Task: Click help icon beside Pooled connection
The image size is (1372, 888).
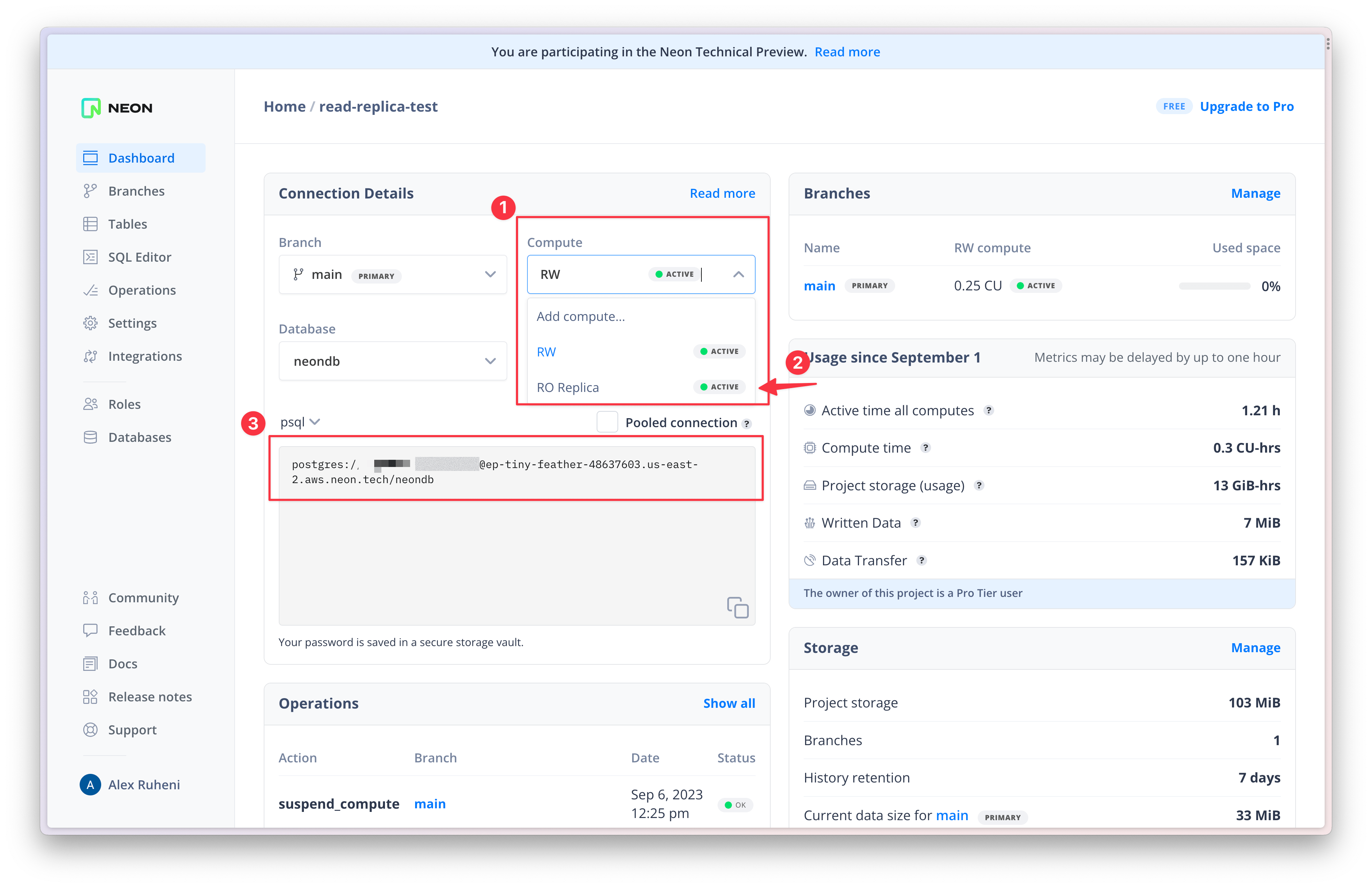Action: click(x=747, y=424)
